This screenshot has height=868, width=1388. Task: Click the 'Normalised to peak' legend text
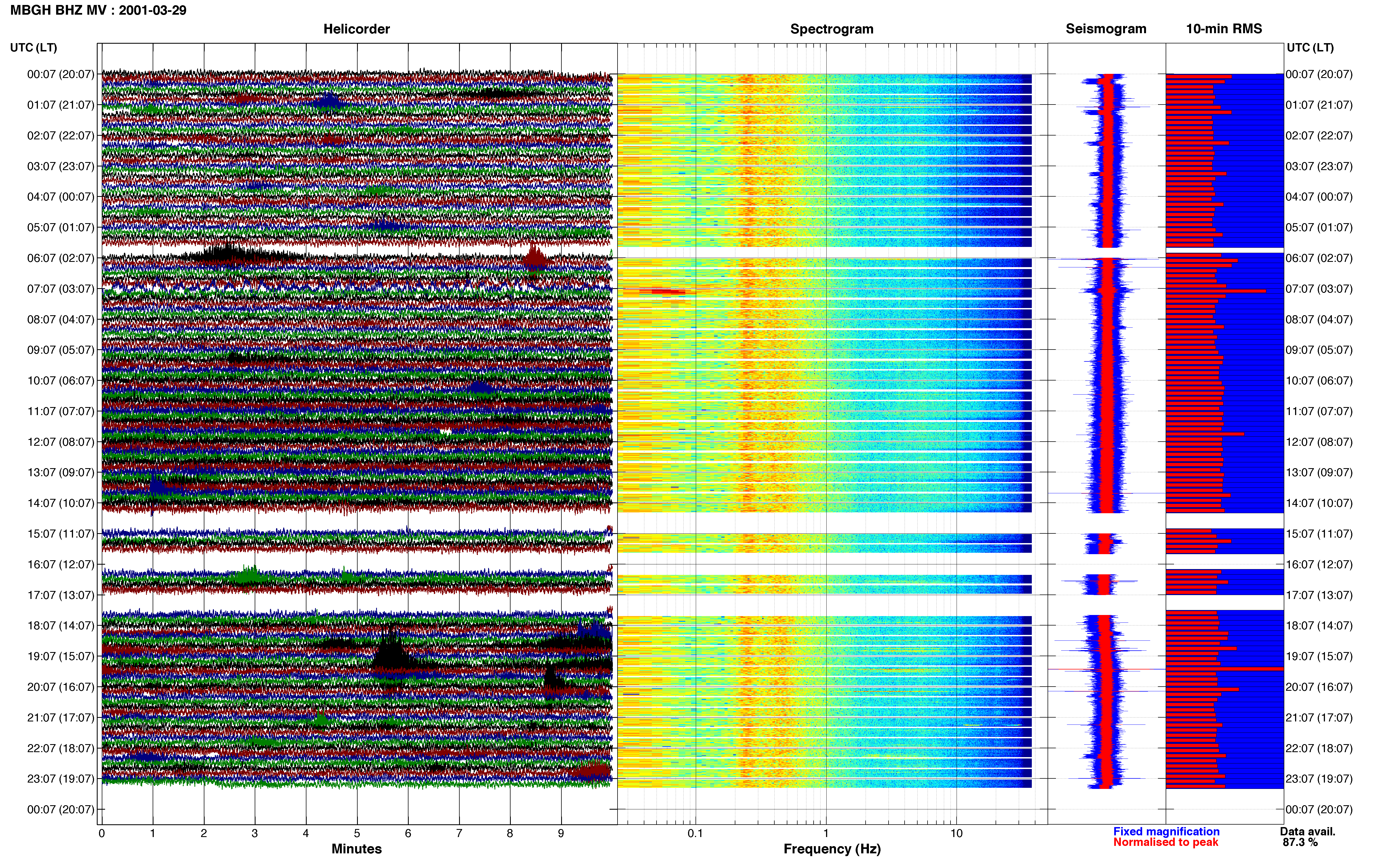tap(1165, 842)
